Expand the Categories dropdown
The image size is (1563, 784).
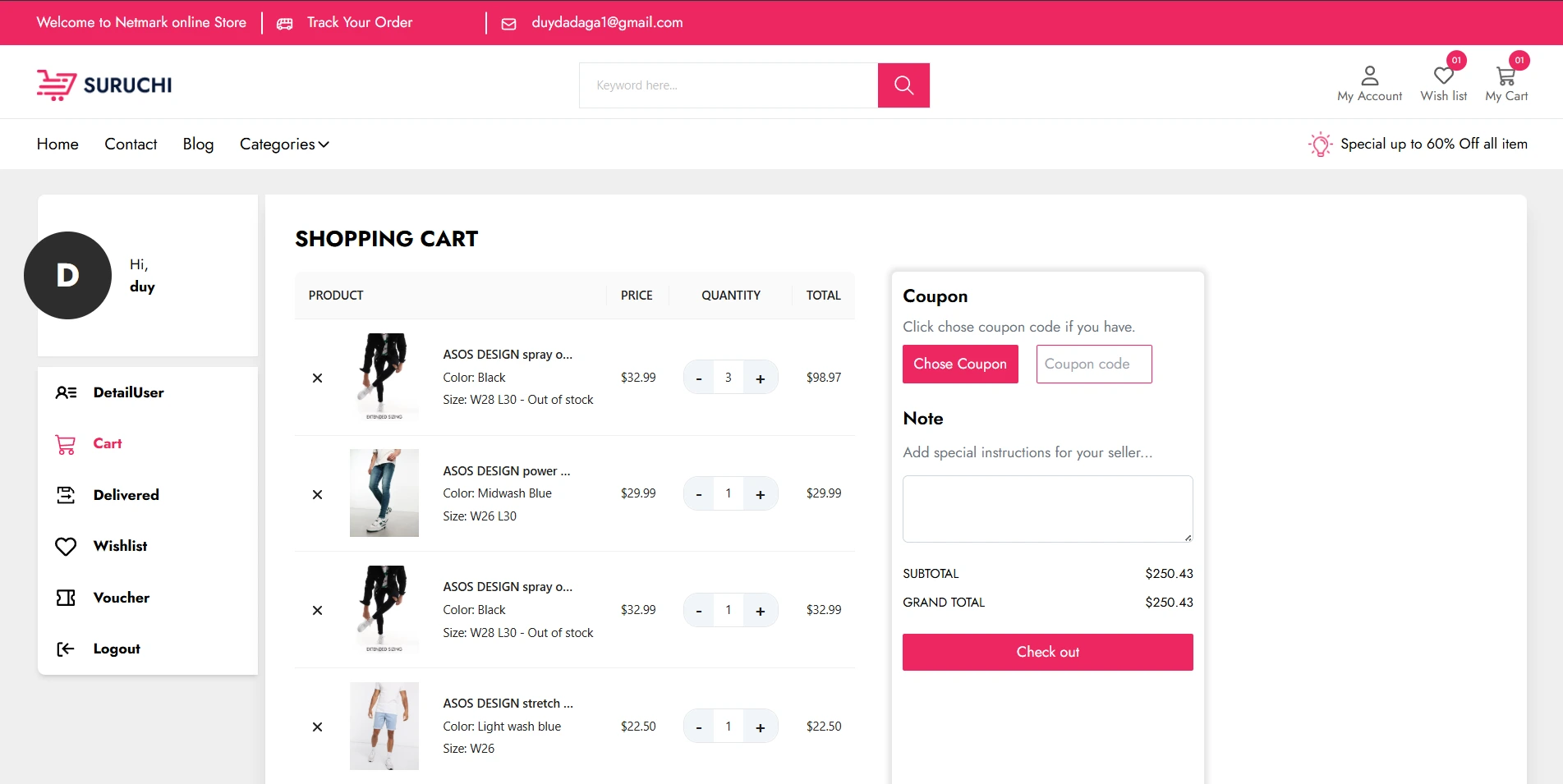point(284,144)
